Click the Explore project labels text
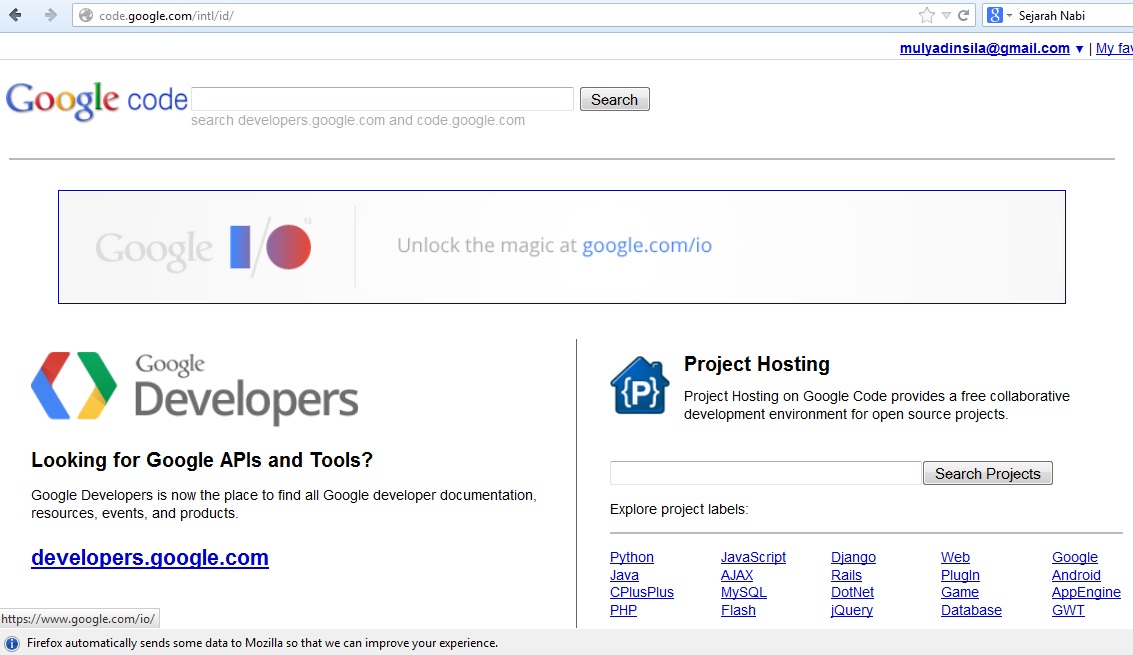The width and height of the screenshot is (1133, 655). [x=679, y=510]
